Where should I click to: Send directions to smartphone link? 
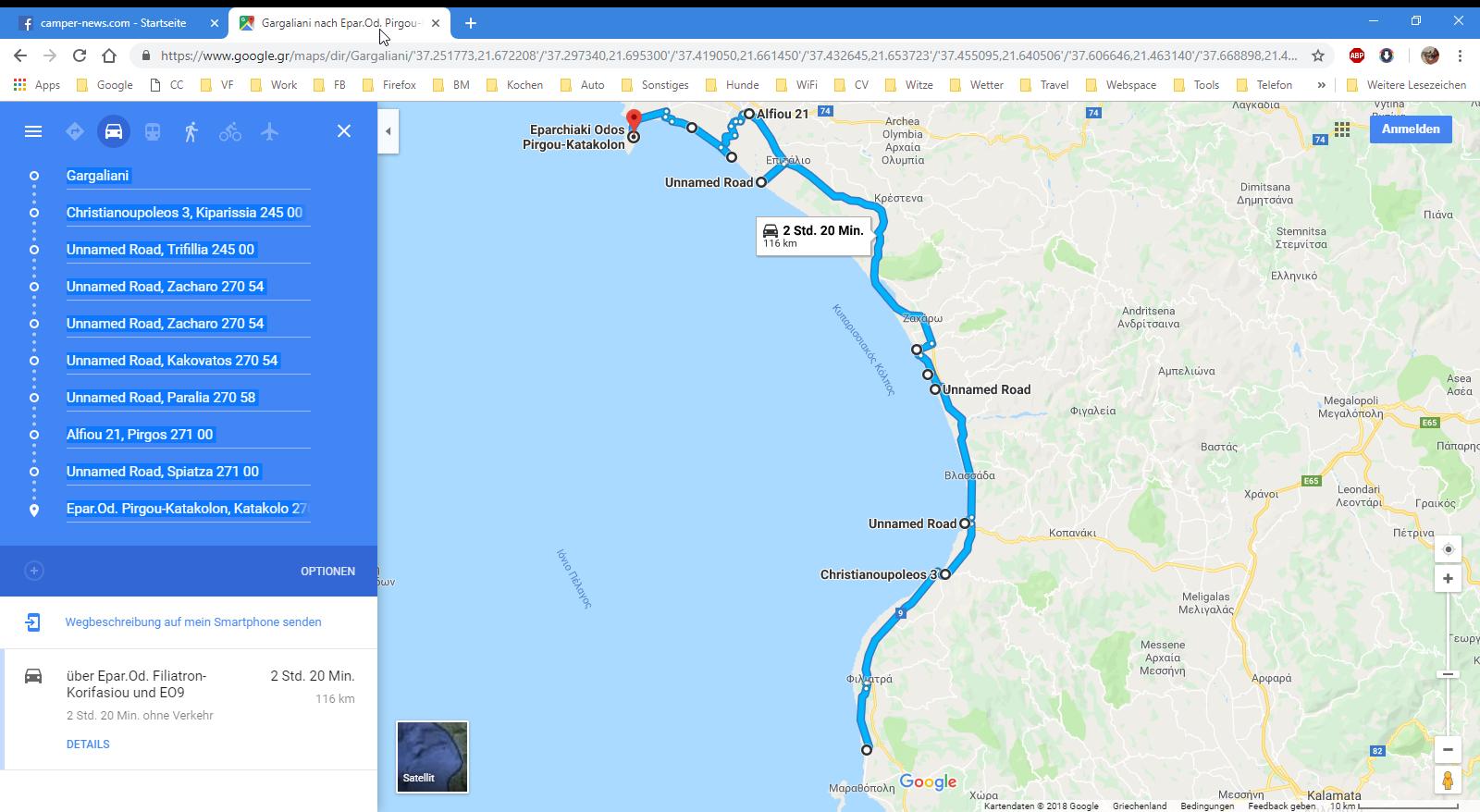193,622
